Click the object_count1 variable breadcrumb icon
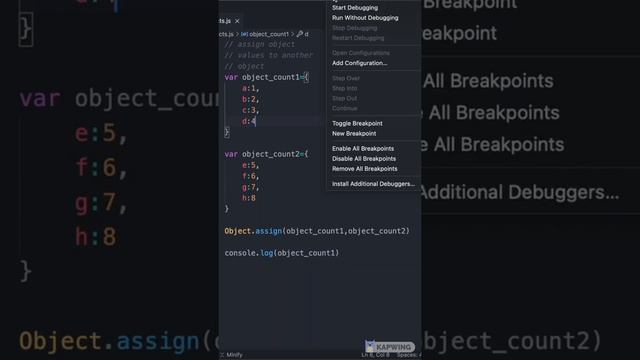Image resolution: width=640 pixels, height=360 pixels. tap(244, 34)
